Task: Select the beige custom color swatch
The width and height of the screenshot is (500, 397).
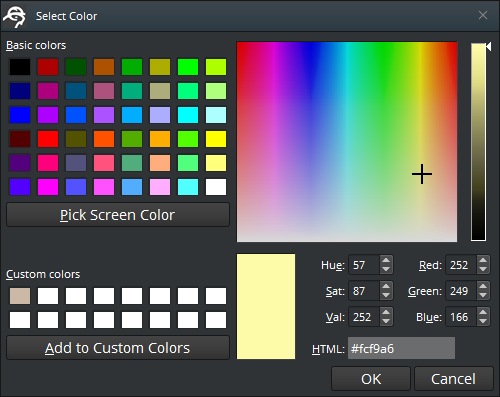Action: point(20,296)
